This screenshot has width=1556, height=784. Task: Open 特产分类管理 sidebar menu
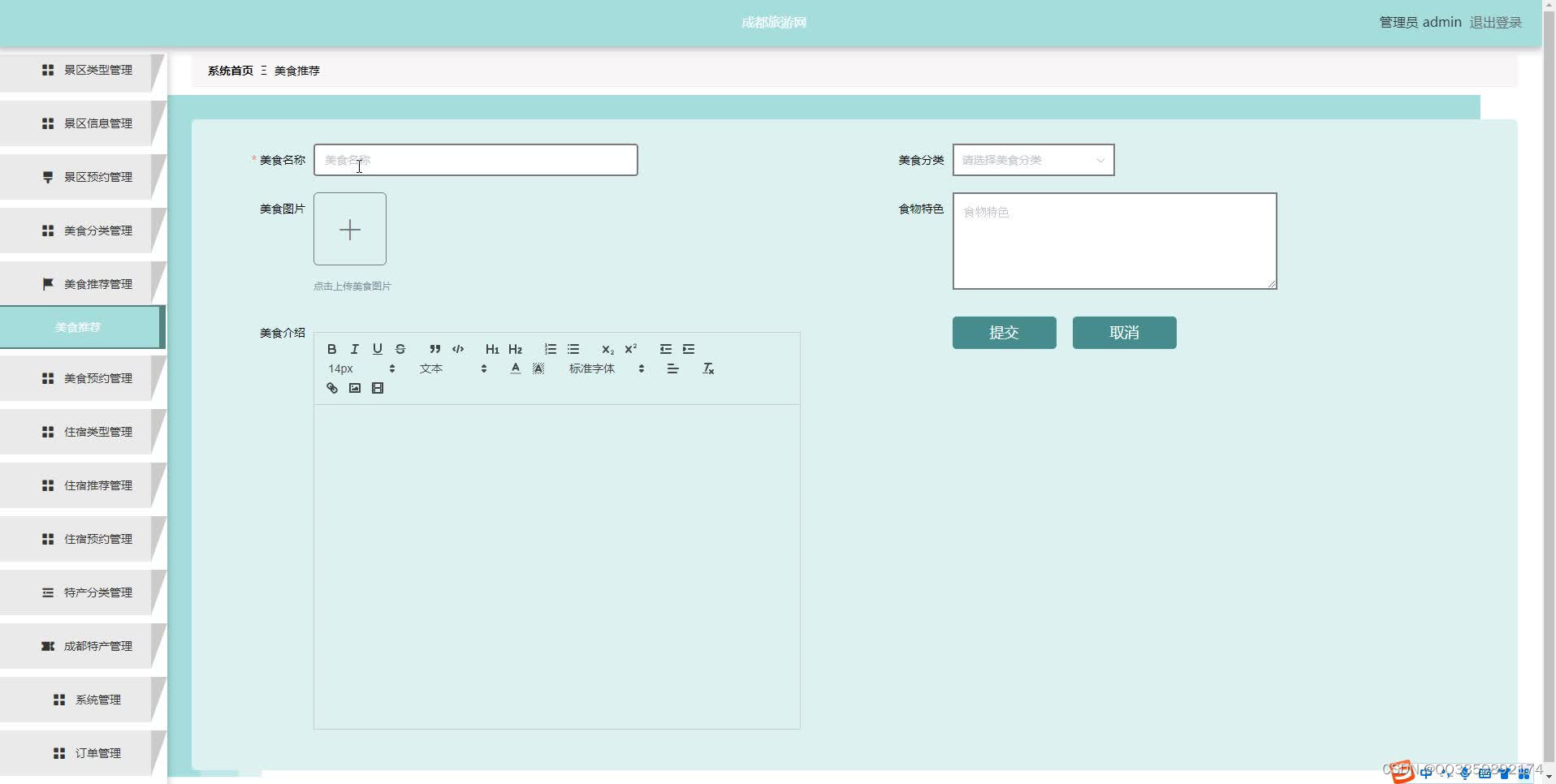pyautogui.click(x=82, y=592)
